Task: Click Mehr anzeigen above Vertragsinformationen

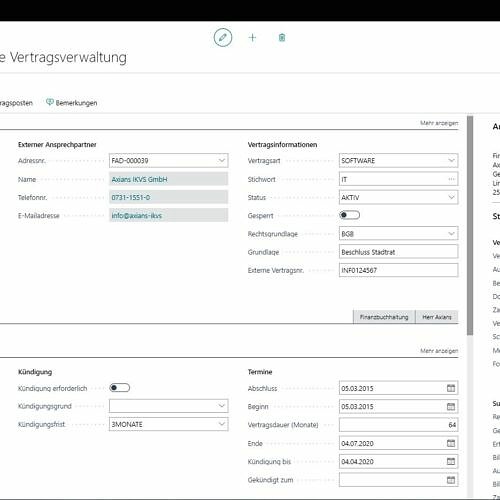Action: pos(439,123)
